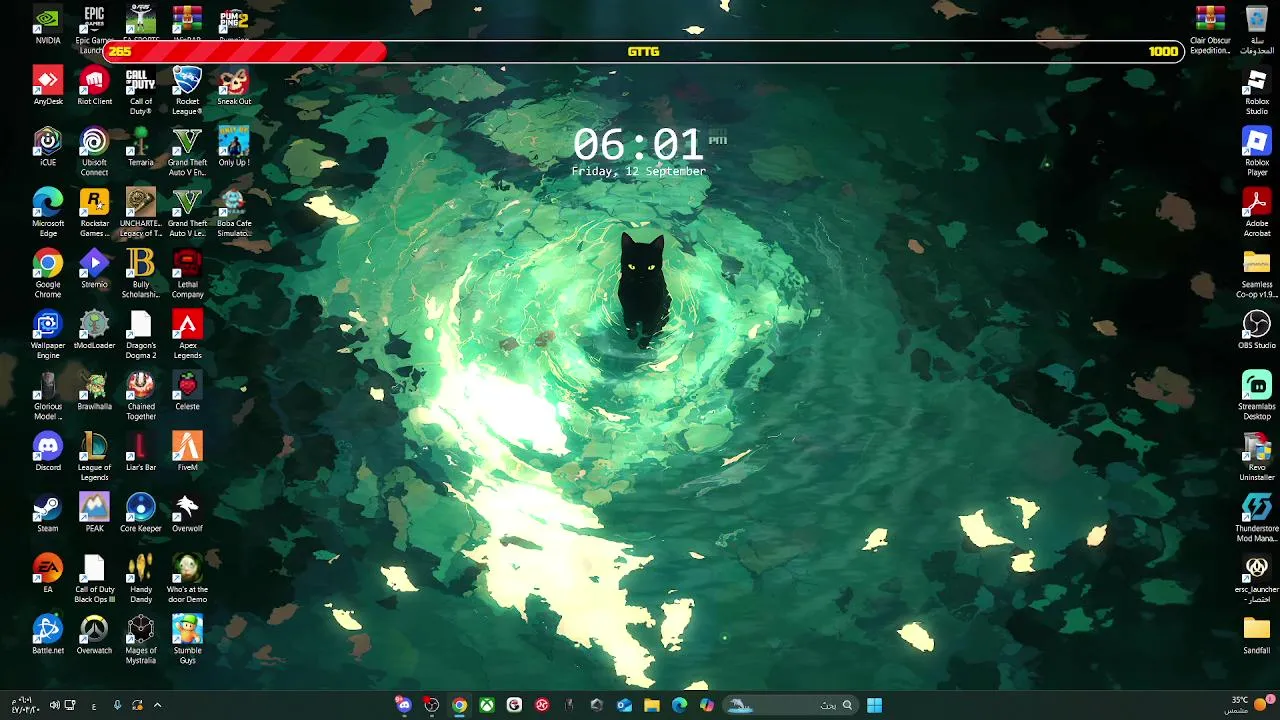Open the Celeste desktop icon
1280x720 pixels.
click(x=187, y=391)
